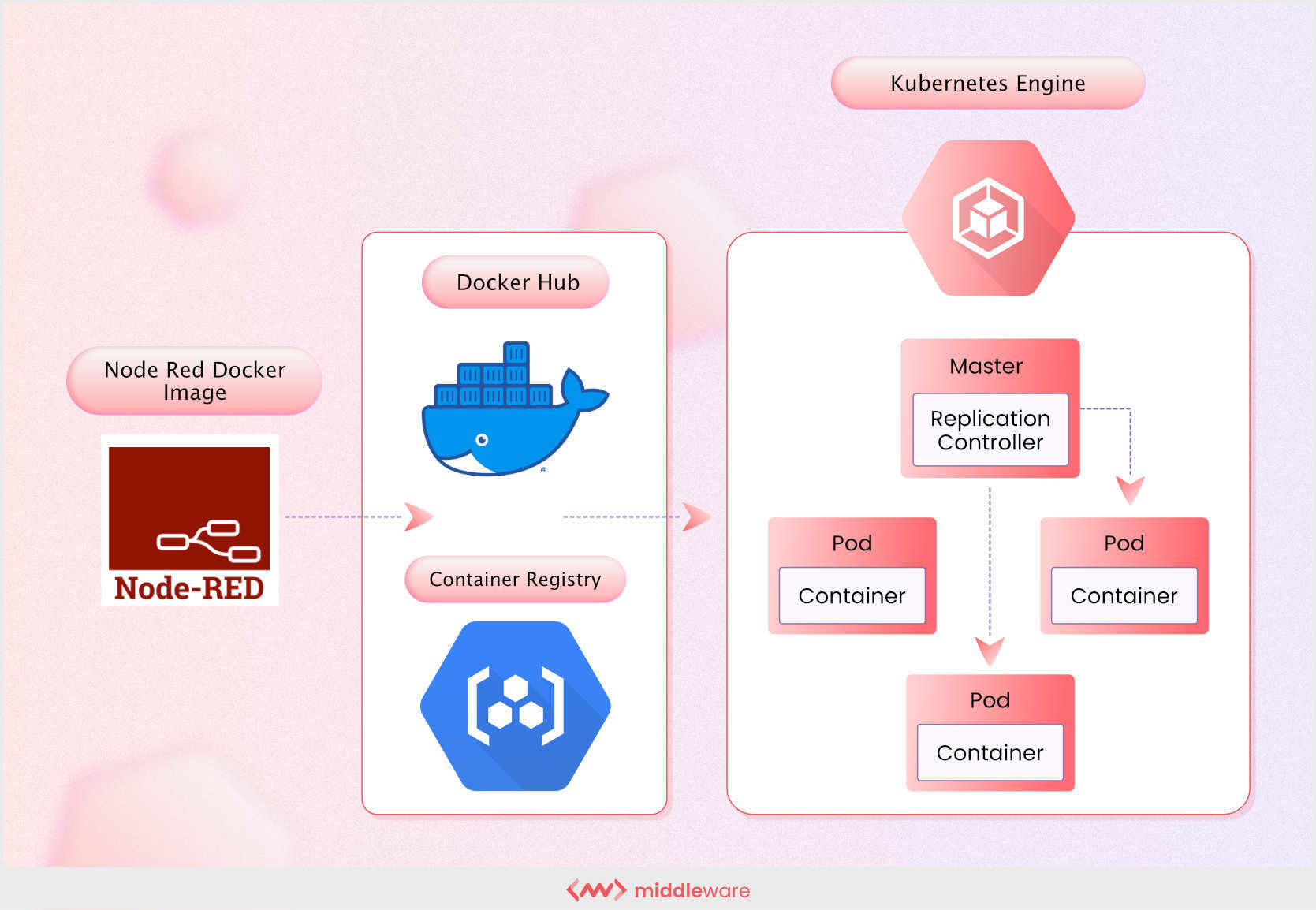The width and height of the screenshot is (1316, 910).
Task: Toggle the Container box inside the left Pod
Action: coord(852,596)
